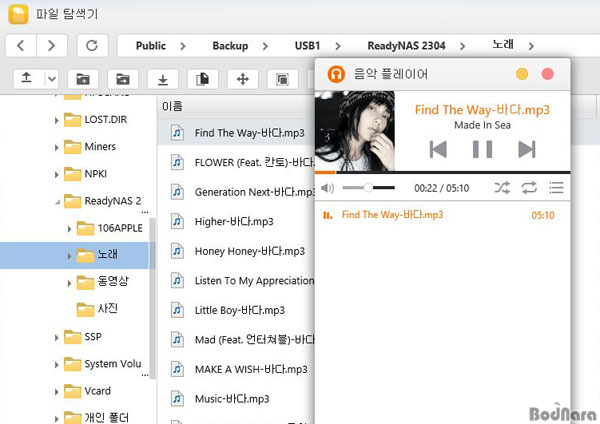Open the chevron after USB1 breadcrumb

pos(338,46)
